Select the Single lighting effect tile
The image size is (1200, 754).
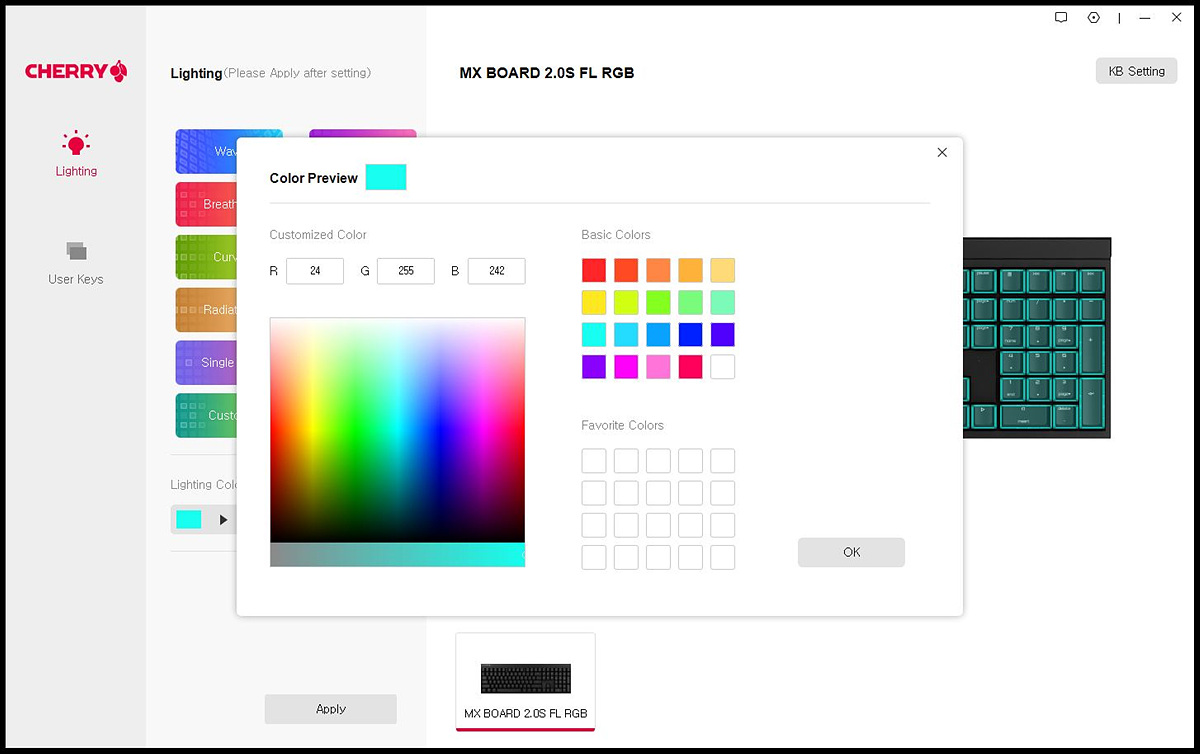click(205, 363)
